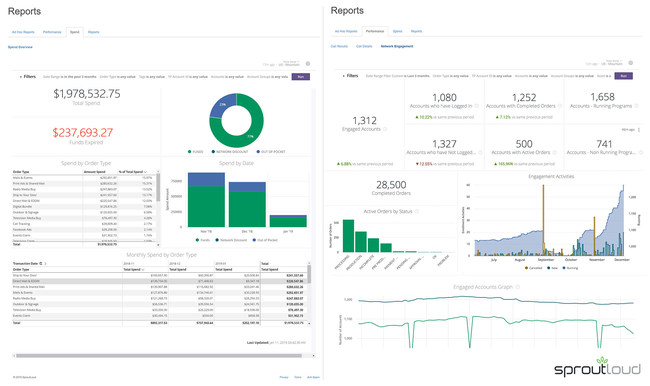This screenshot has height=386, width=650.
Task: Click the $1,978,532.75 Total Spend value
Action: coord(87,94)
